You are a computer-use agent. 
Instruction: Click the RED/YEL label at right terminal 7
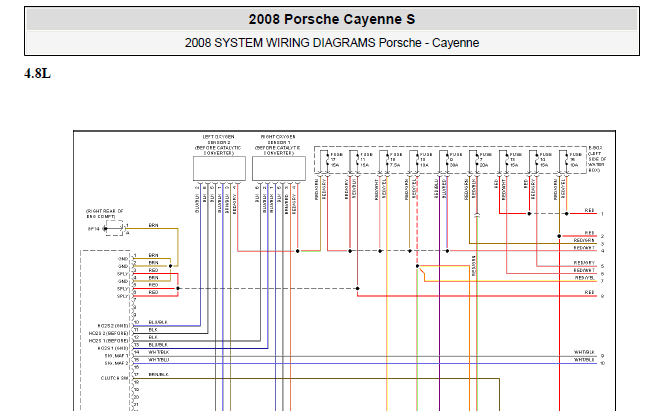[x=585, y=277]
